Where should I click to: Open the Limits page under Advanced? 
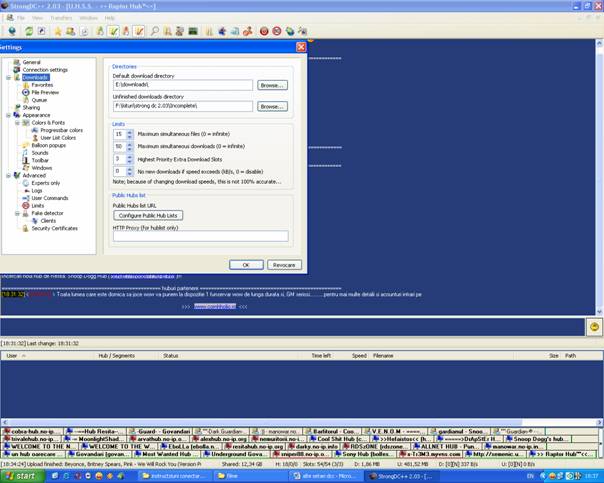click(37, 205)
